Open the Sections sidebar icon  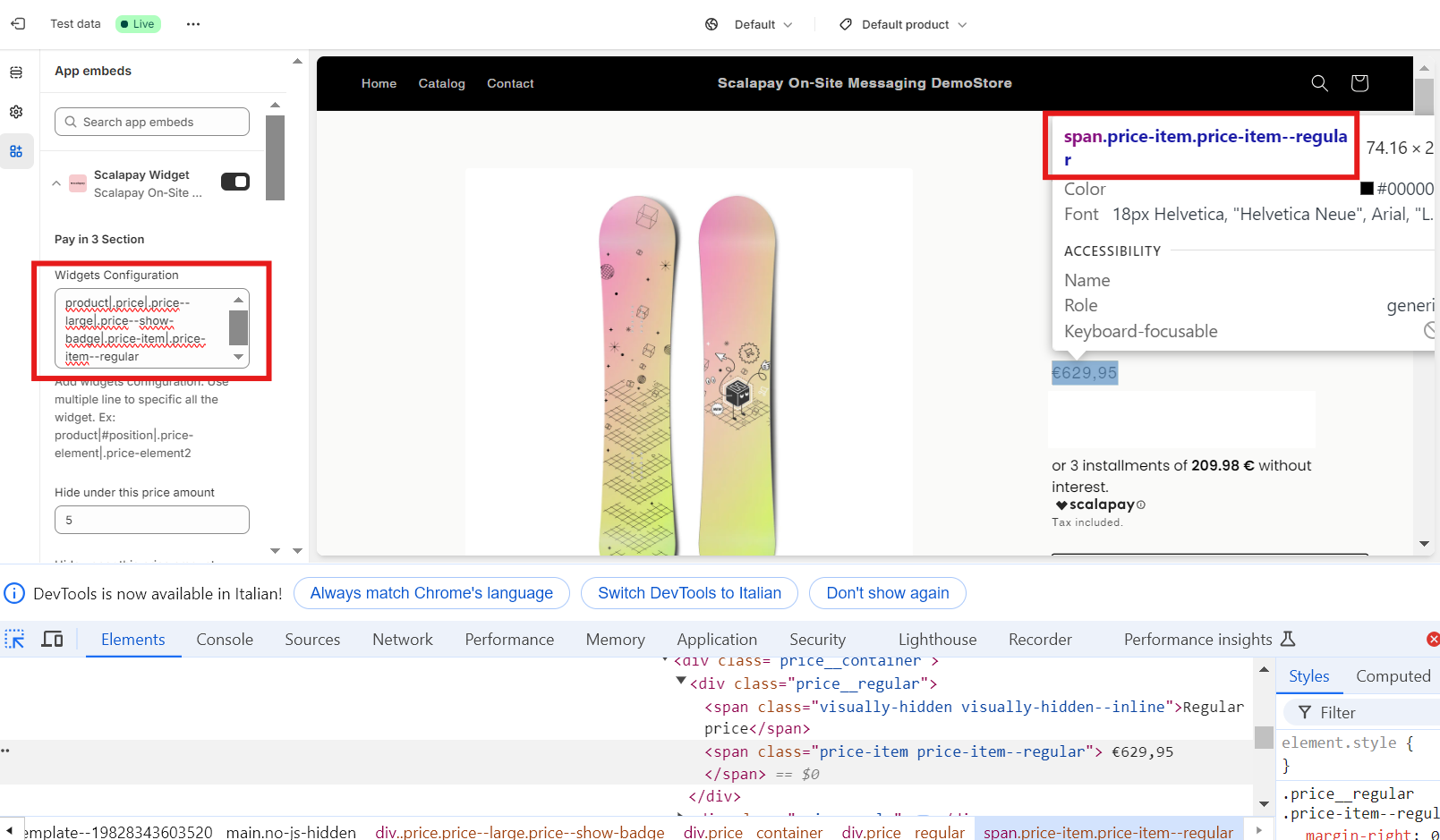pyautogui.click(x=16, y=72)
